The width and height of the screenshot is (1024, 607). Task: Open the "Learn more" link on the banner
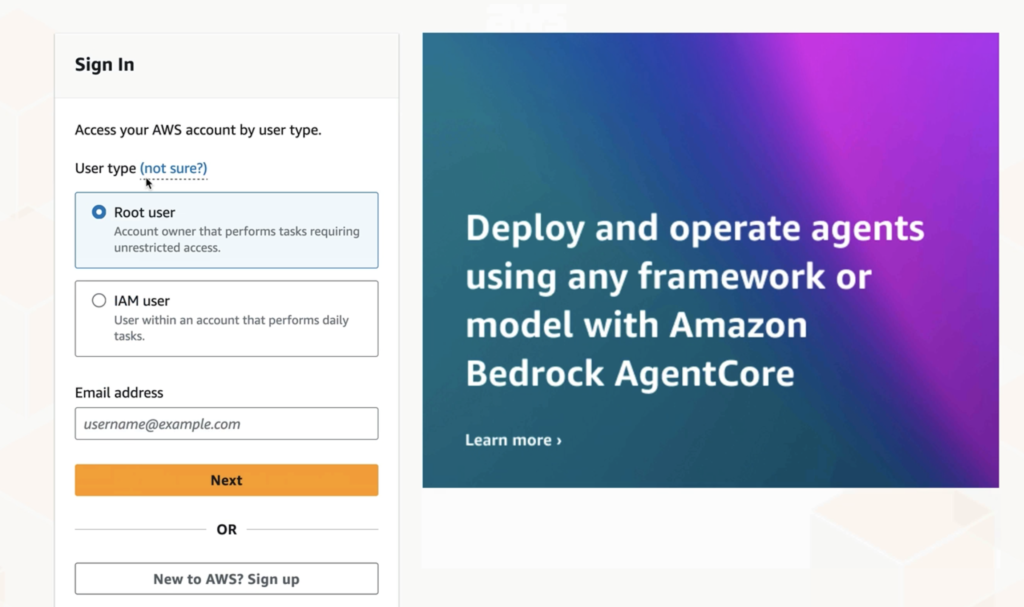(513, 440)
